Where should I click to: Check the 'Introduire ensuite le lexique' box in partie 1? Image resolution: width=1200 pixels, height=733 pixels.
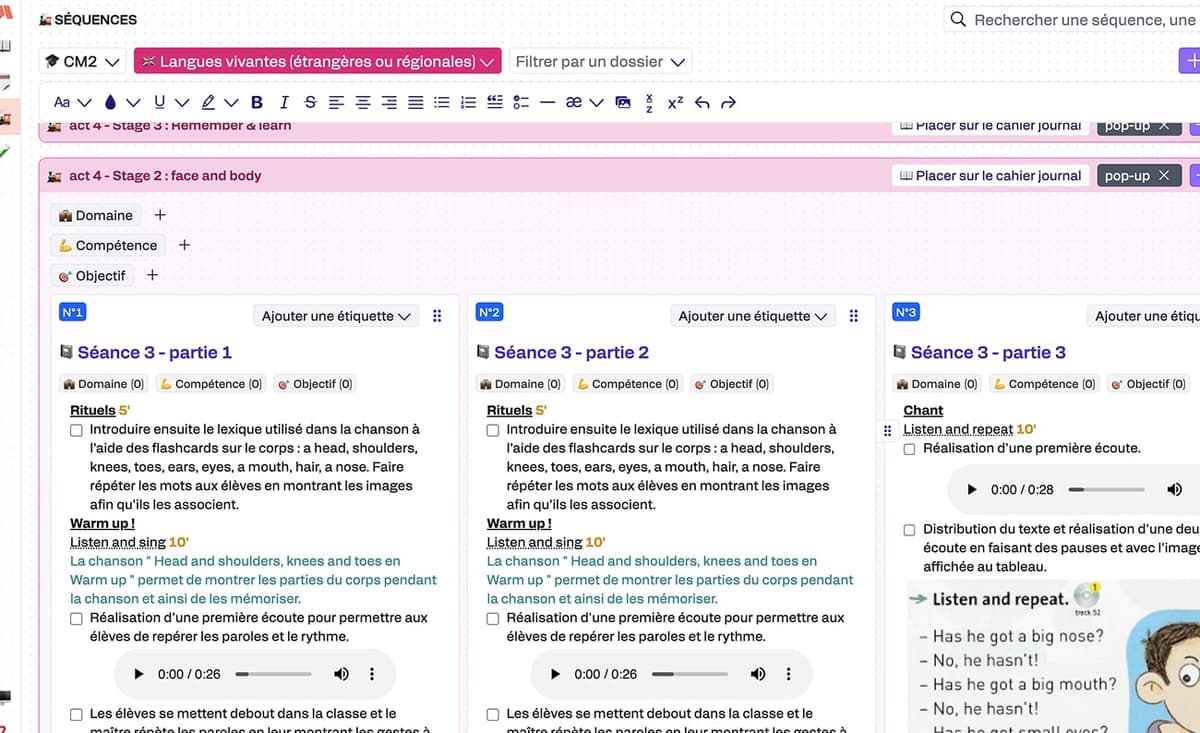tap(76, 430)
